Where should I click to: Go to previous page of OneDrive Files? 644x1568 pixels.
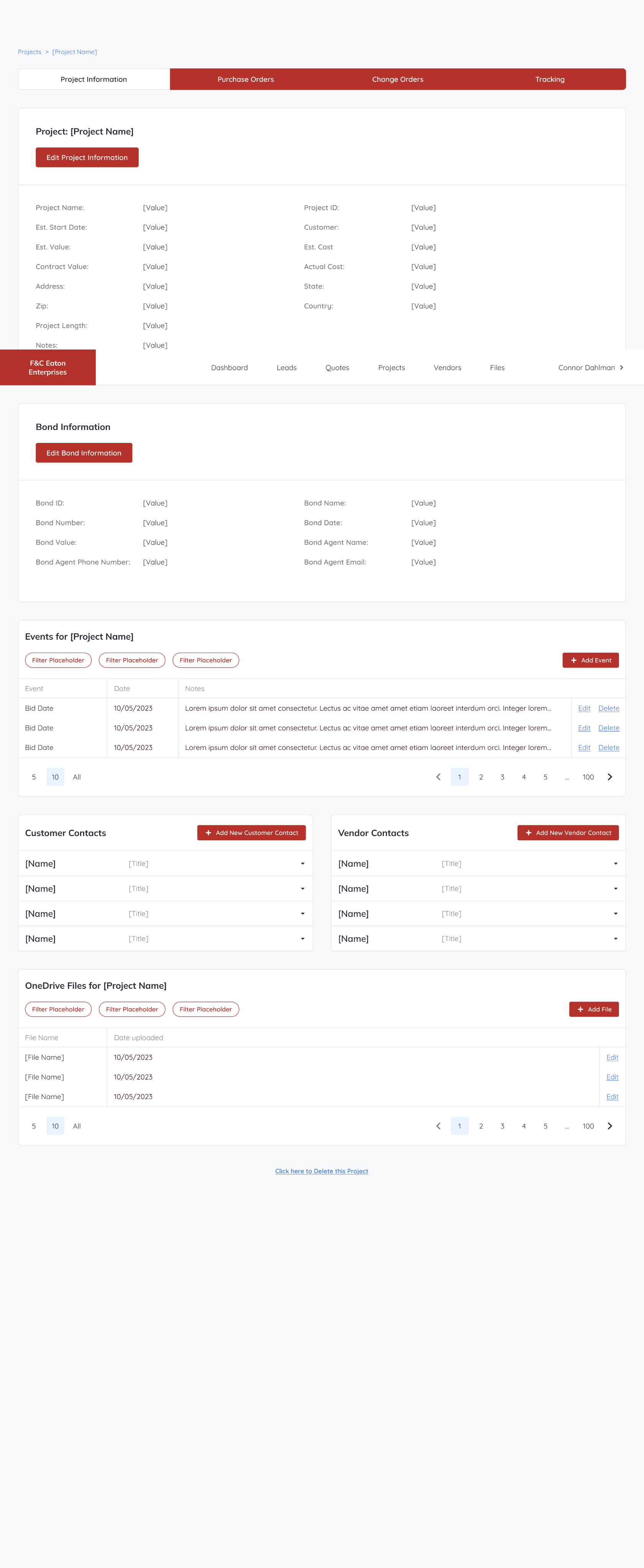pyautogui.click(x=438, y=1126)
